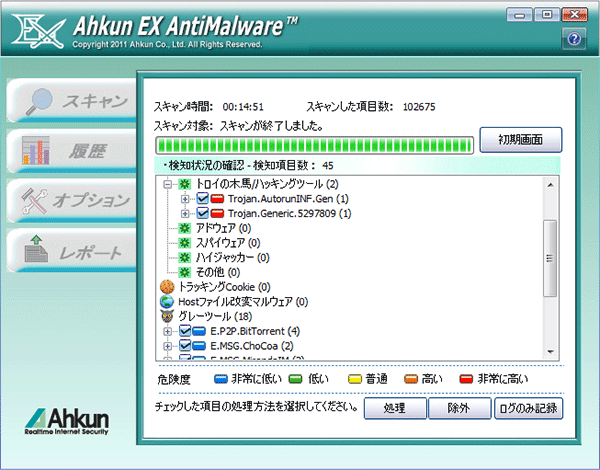Click the report document icon
The width and height of the screenshot is (600, 470).
(36, 249)
